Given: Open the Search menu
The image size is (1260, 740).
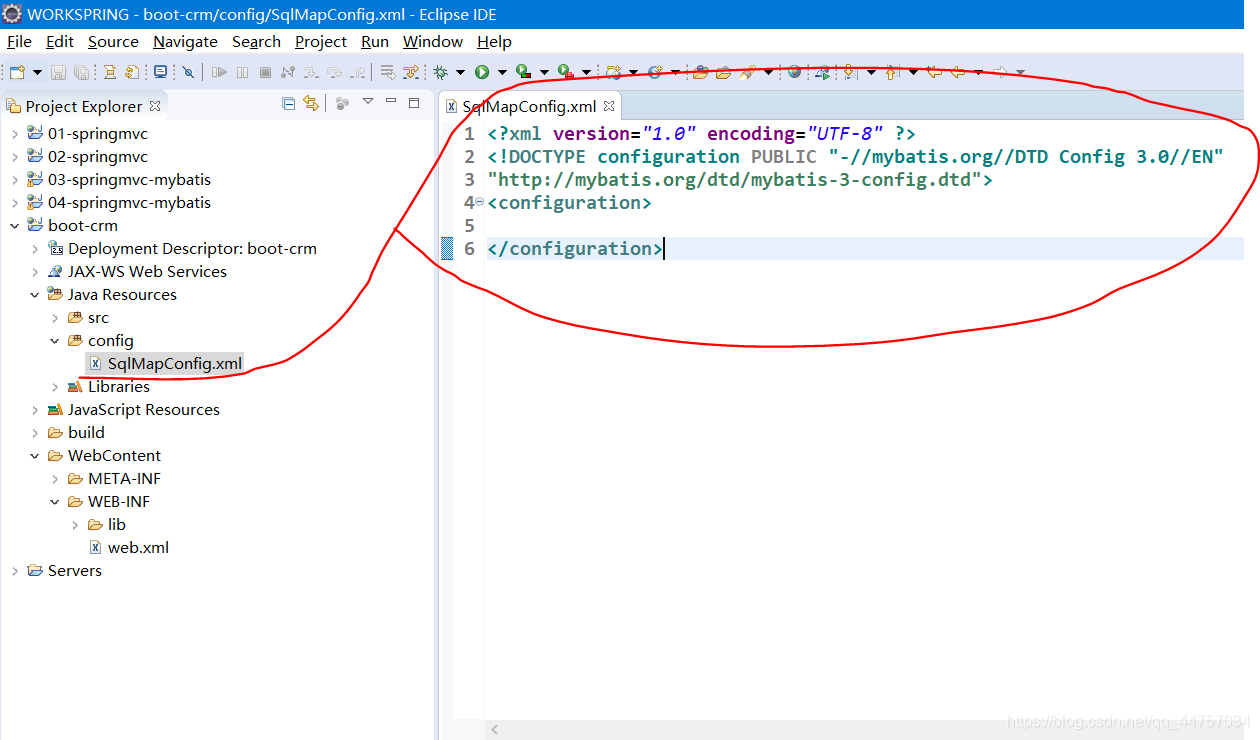Looking at the screenshot, I should (x=256, y=41).
